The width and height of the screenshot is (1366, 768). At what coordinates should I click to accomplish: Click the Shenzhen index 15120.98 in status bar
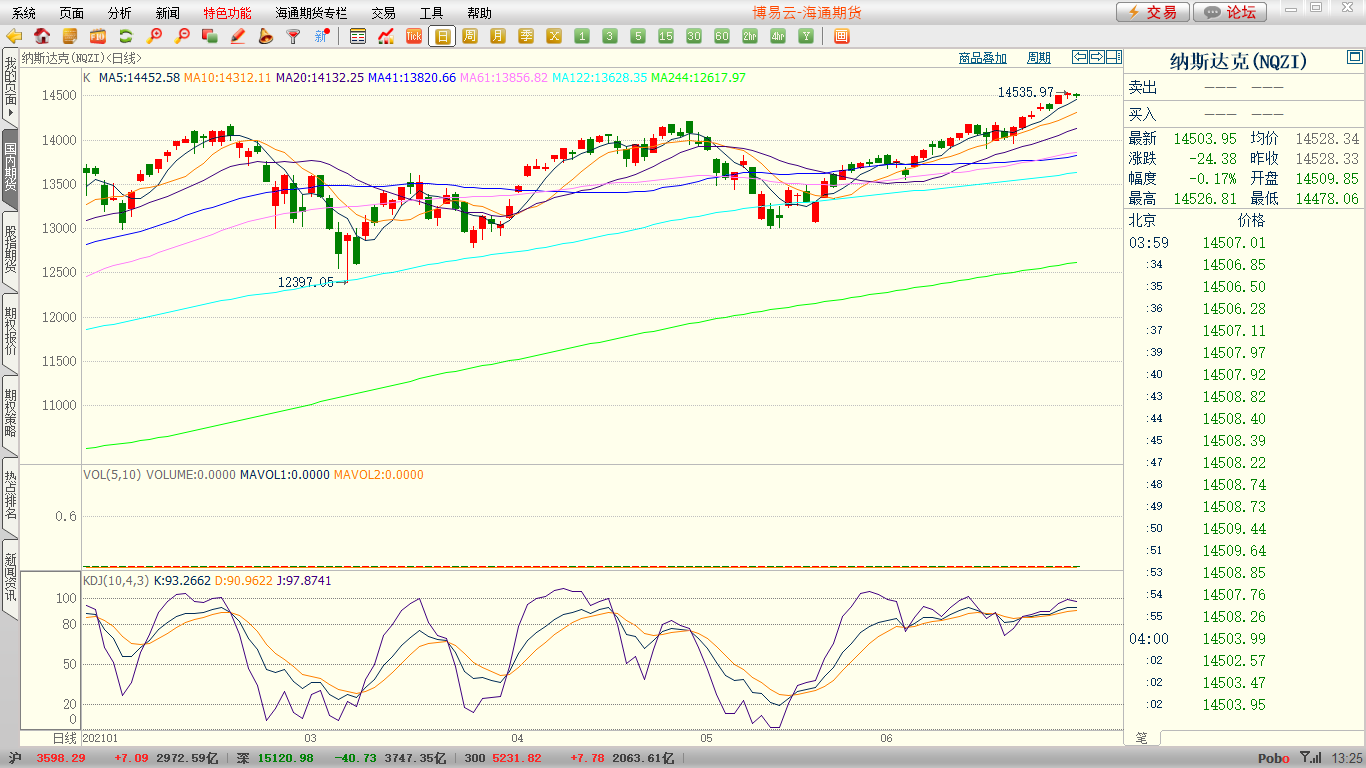[286, 758]
